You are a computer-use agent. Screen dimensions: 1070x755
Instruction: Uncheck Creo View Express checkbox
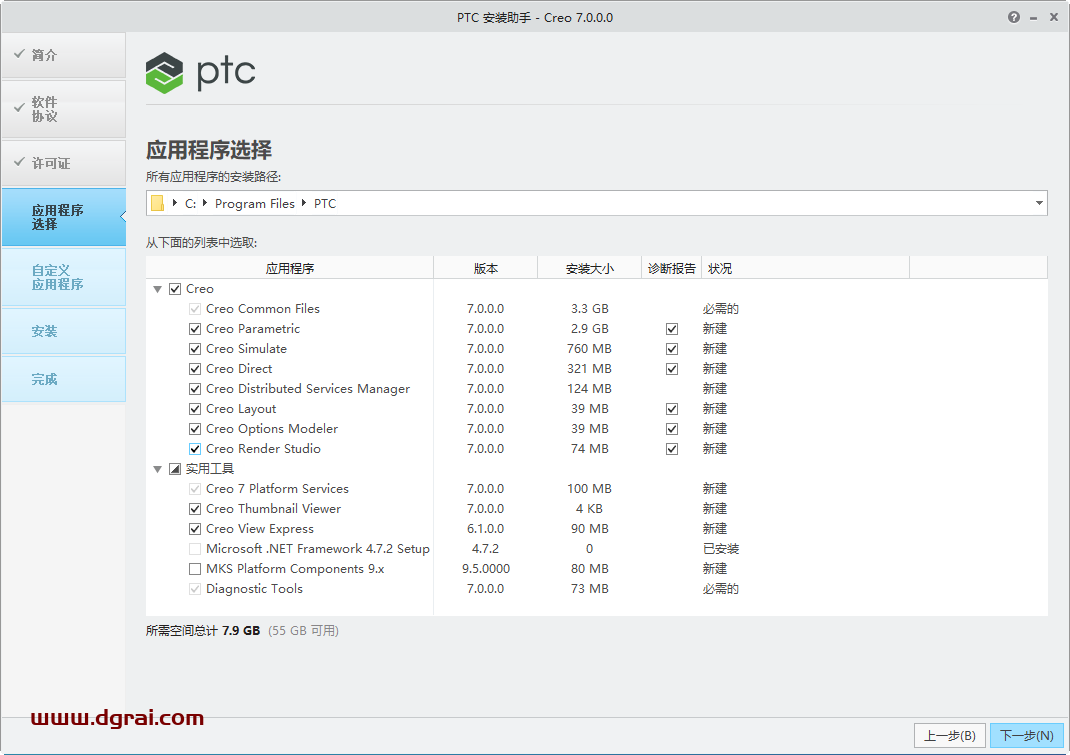pos(195,529)
